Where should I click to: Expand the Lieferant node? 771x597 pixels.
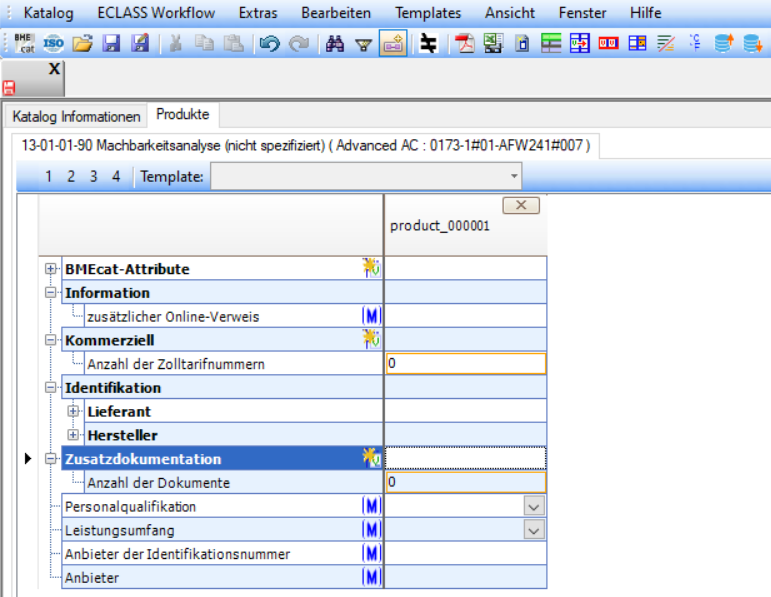click(73, 411)
